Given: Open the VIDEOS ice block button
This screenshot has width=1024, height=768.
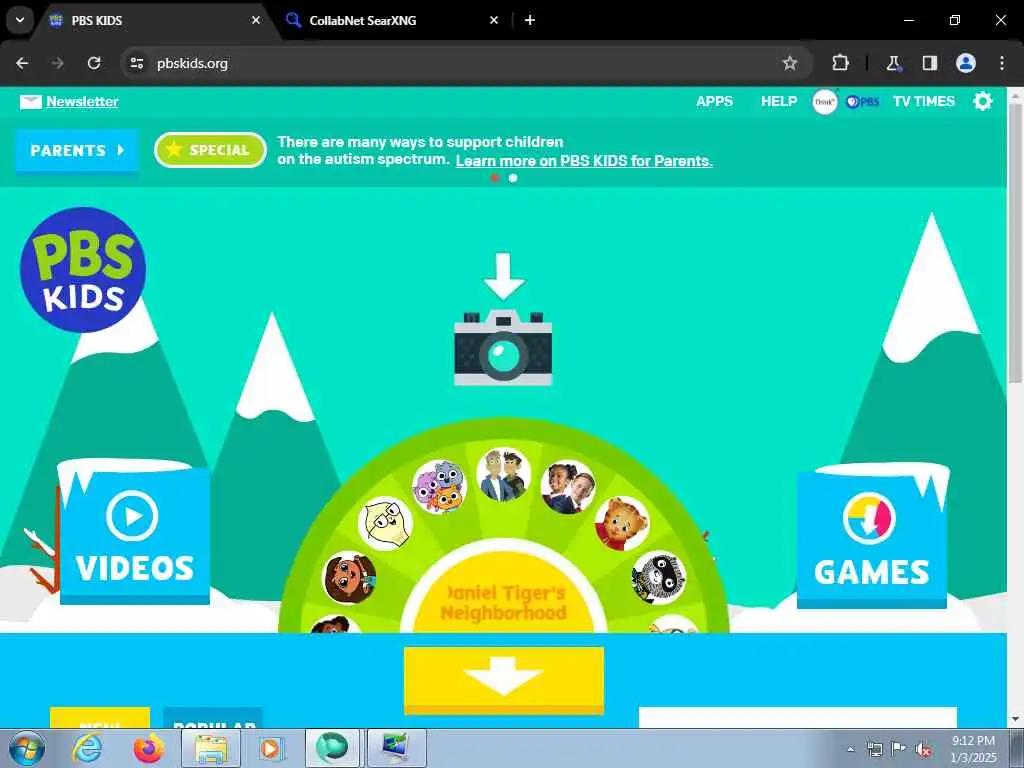Looking at the screenshot, I should [135, 534].
